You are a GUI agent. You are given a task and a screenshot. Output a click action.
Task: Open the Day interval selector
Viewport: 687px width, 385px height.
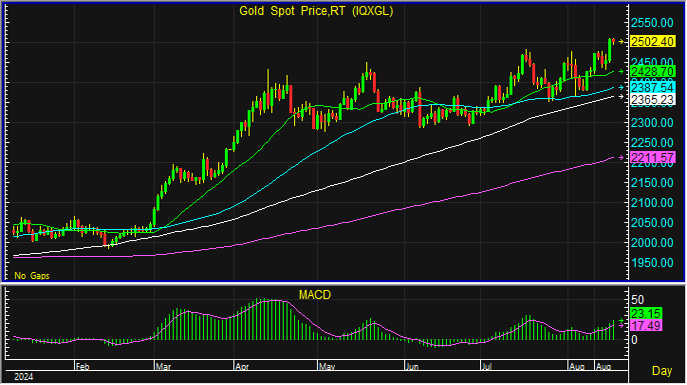(662, 371)
